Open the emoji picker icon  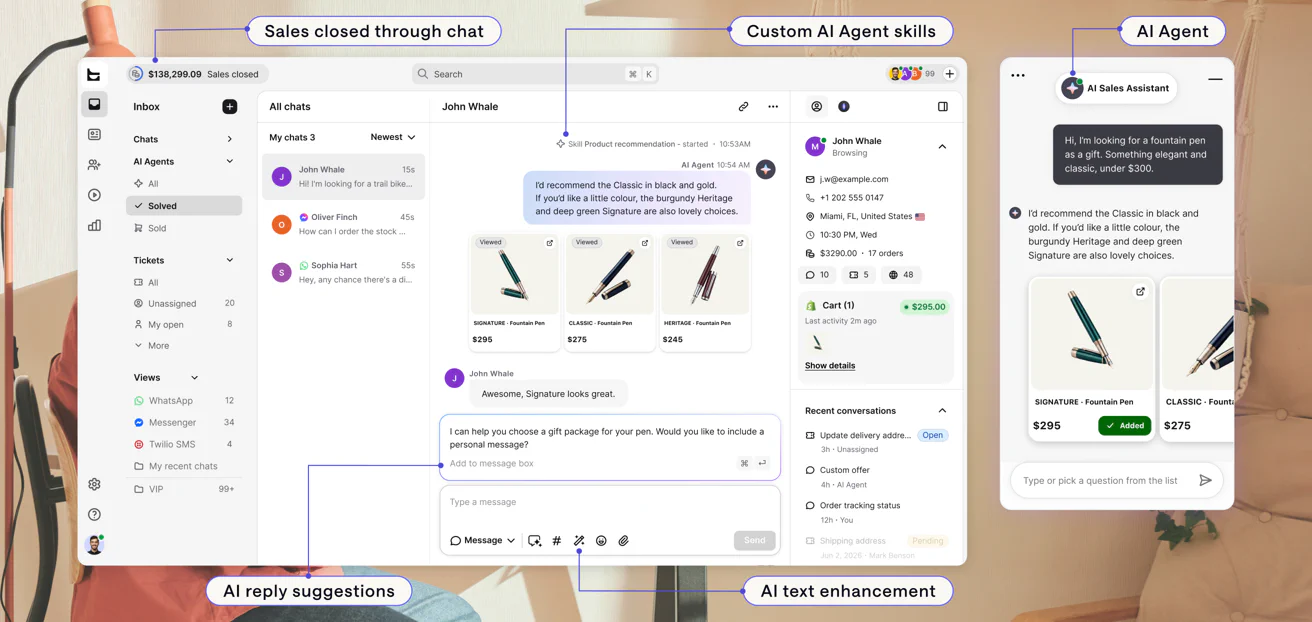(601, 540)
